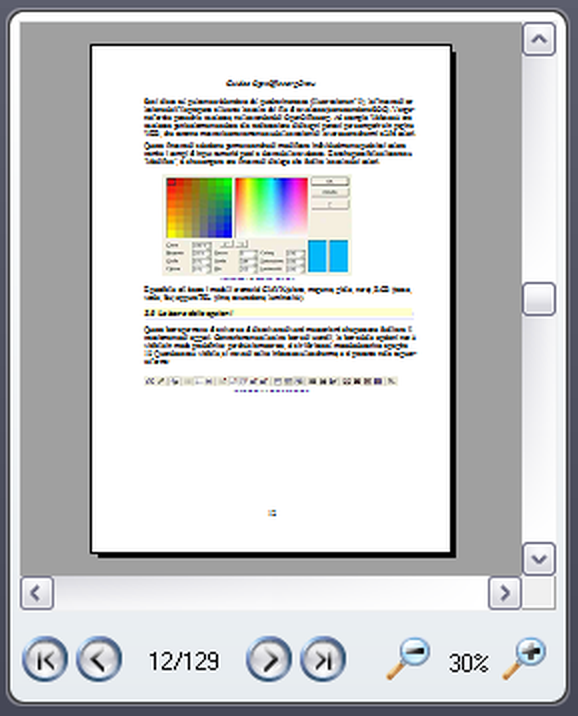
Task: Click the vertical scrollbar up arrow
Action: click(539, 39)
